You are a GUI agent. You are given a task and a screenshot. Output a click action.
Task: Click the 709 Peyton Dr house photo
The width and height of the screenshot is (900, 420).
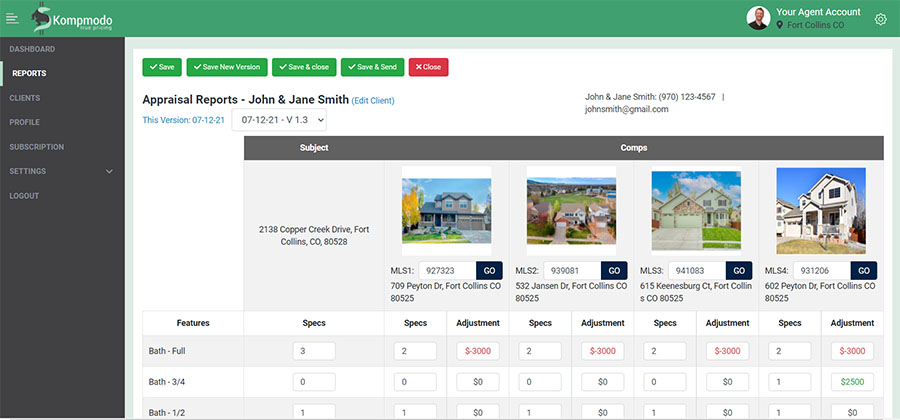446,211
